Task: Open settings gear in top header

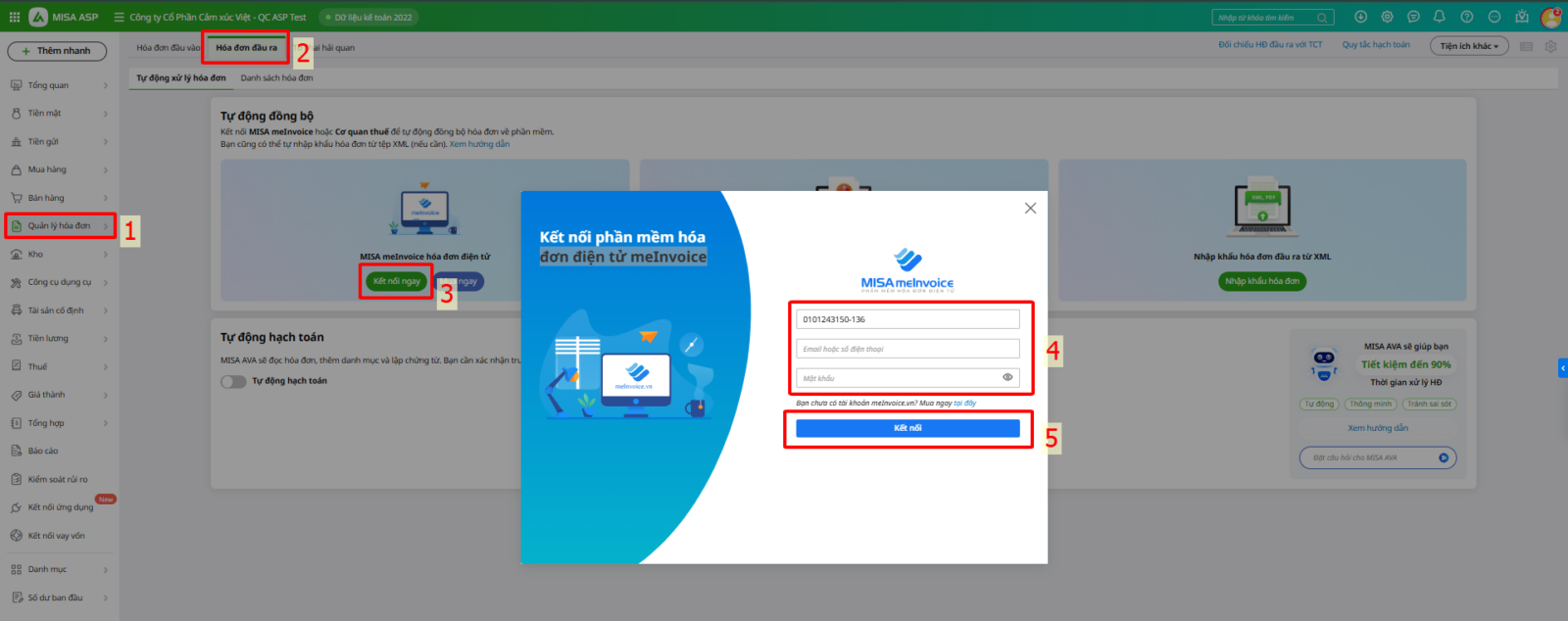Action: tap(1387, 17)
